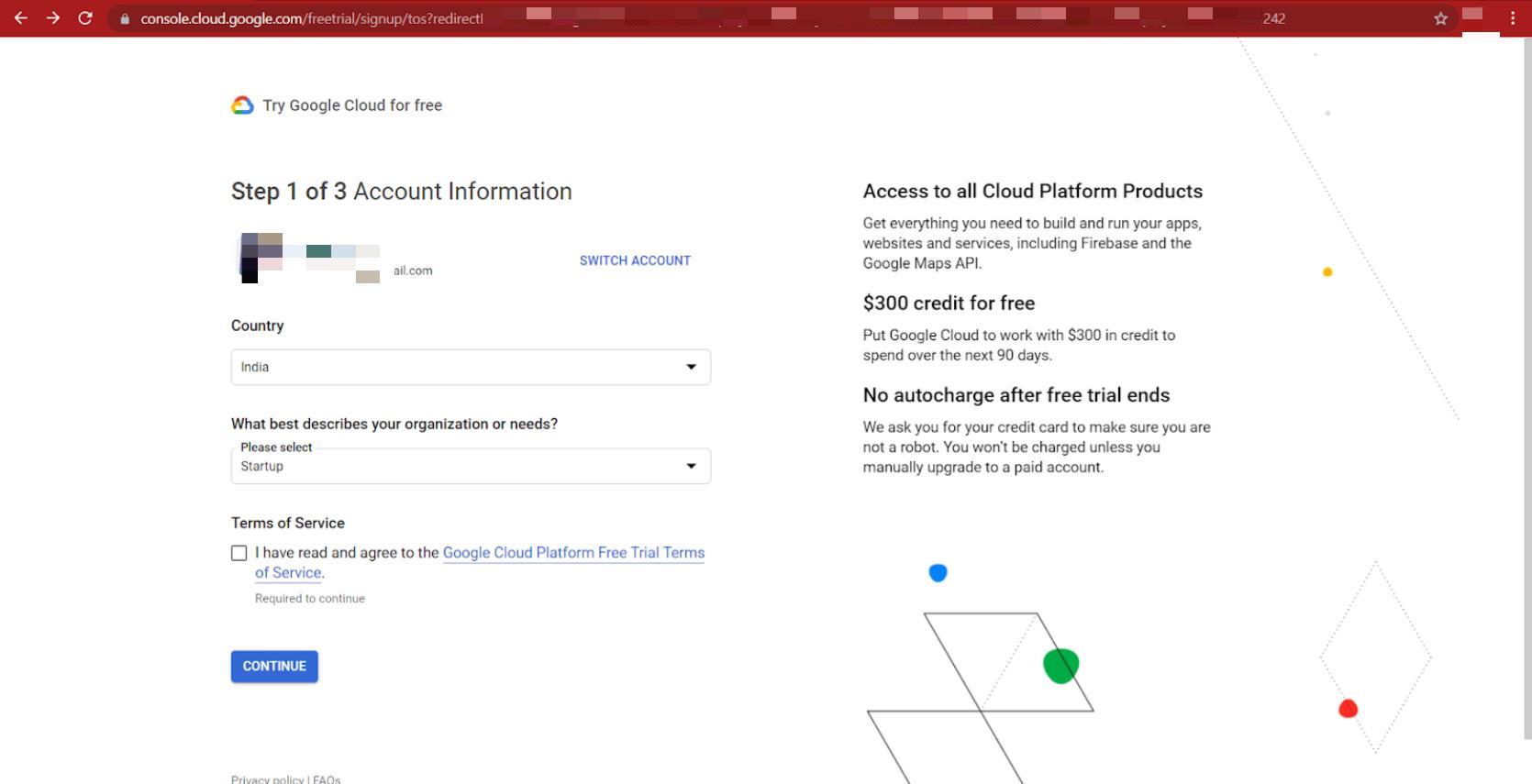
Task: Click the browser back arrow
Action: pos(20,18)
